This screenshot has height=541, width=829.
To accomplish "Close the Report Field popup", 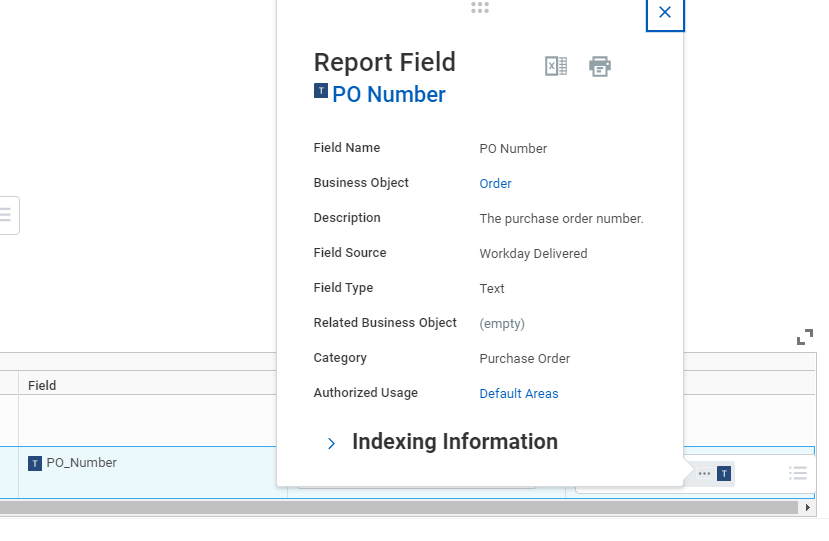I will pos(665,12).
